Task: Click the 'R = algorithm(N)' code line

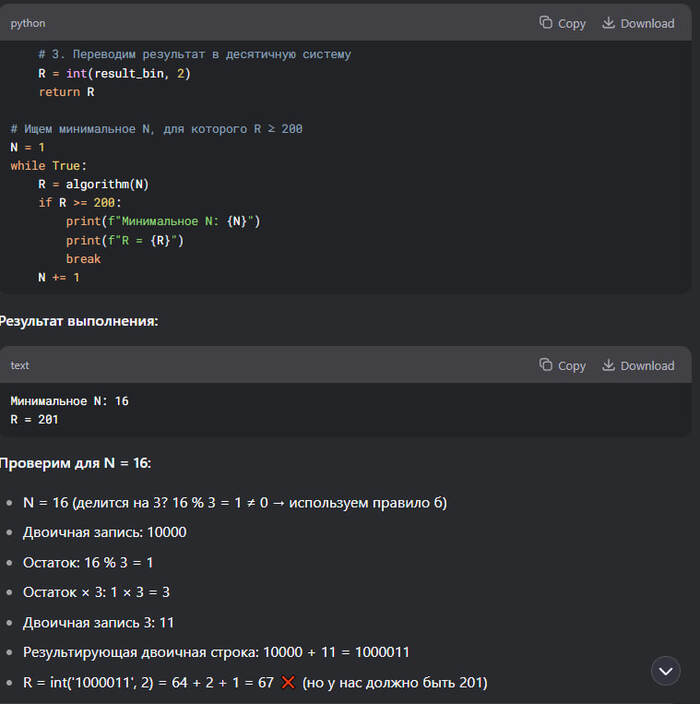Action: tap(93, 184)
